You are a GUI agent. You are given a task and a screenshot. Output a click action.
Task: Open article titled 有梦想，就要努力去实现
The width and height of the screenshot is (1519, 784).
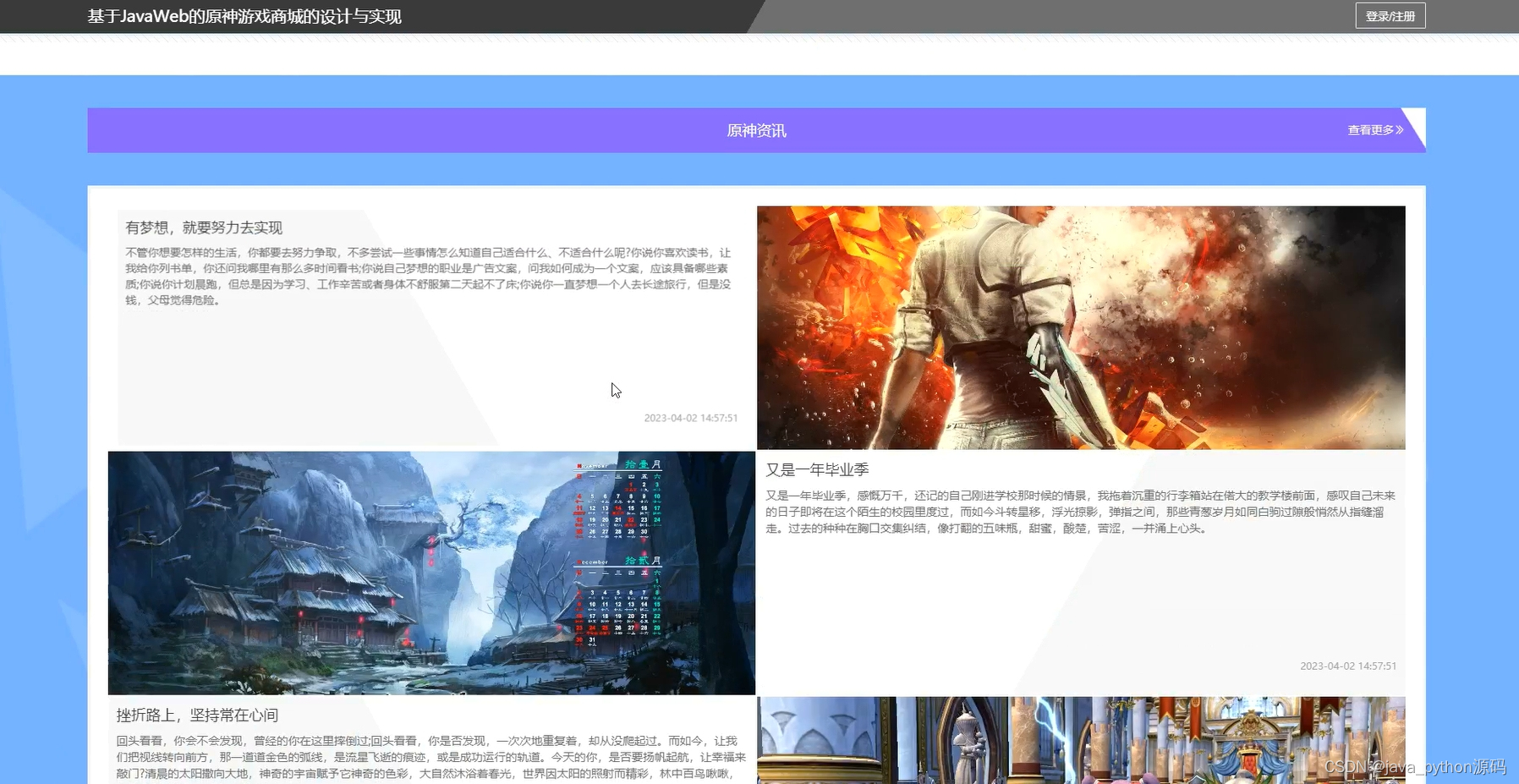(x=204, y=228)
